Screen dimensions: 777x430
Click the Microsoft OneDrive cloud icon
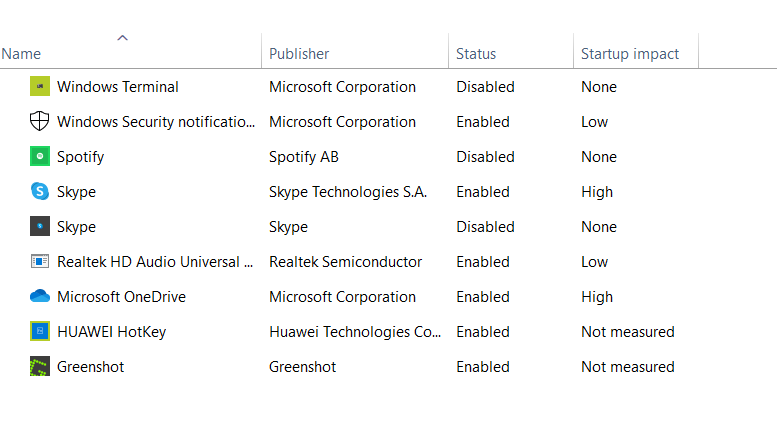coord(40,296)
